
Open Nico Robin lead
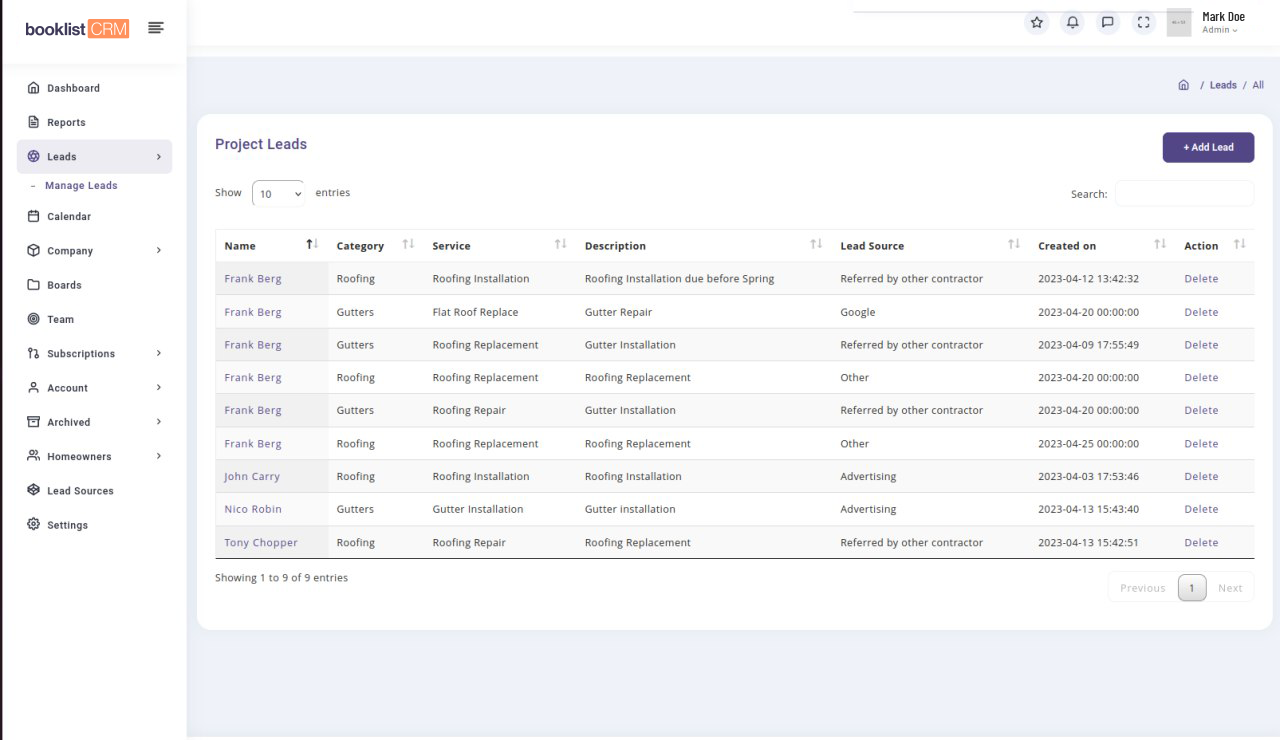click(x=253, y=509)
